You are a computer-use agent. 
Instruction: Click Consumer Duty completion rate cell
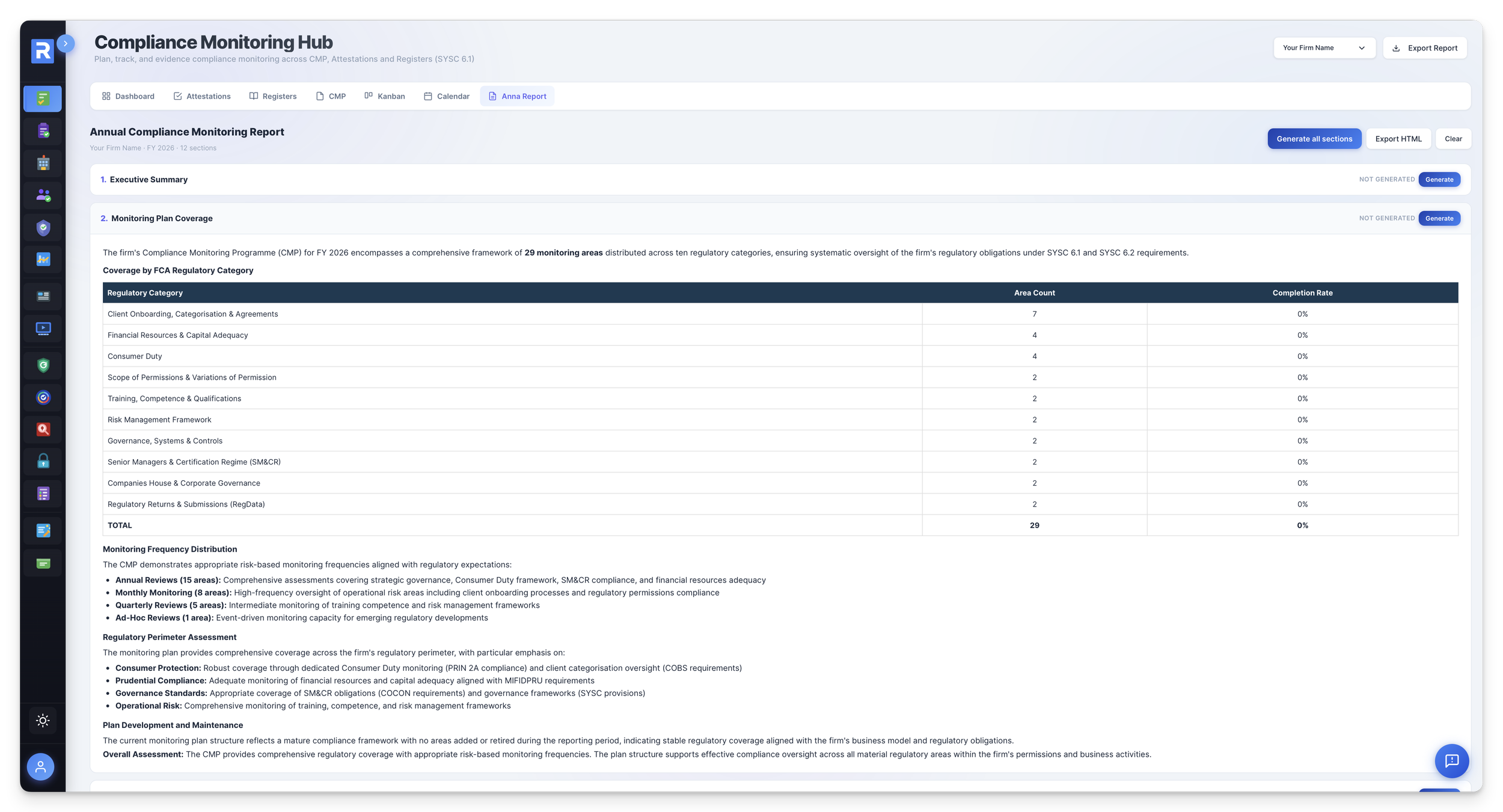coord(1303,356)
